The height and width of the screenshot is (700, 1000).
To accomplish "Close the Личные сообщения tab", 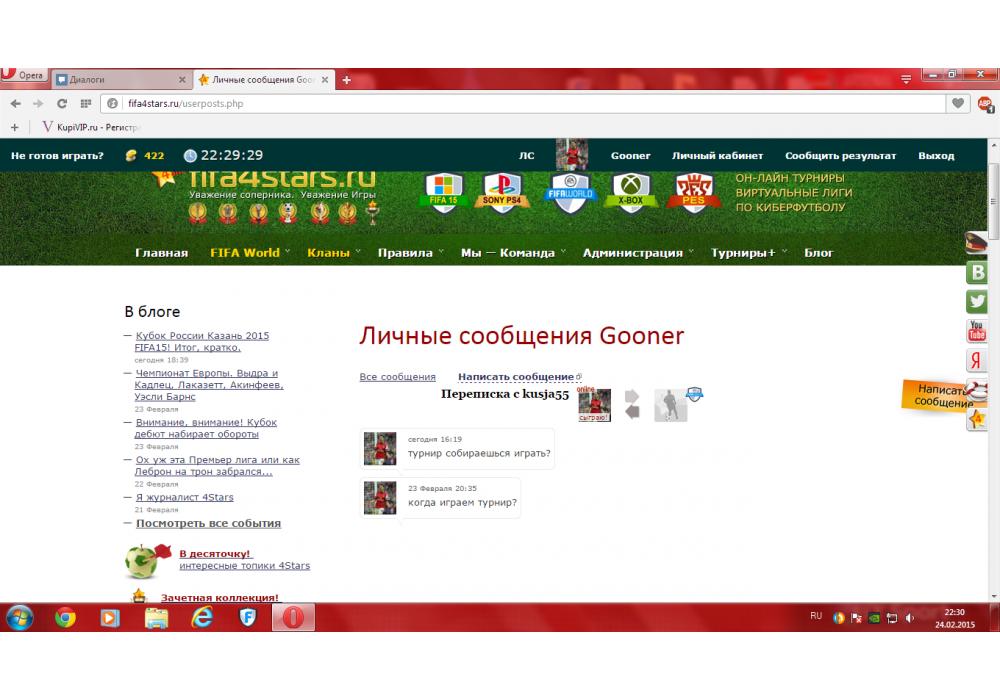I will [x=325, y=80].
